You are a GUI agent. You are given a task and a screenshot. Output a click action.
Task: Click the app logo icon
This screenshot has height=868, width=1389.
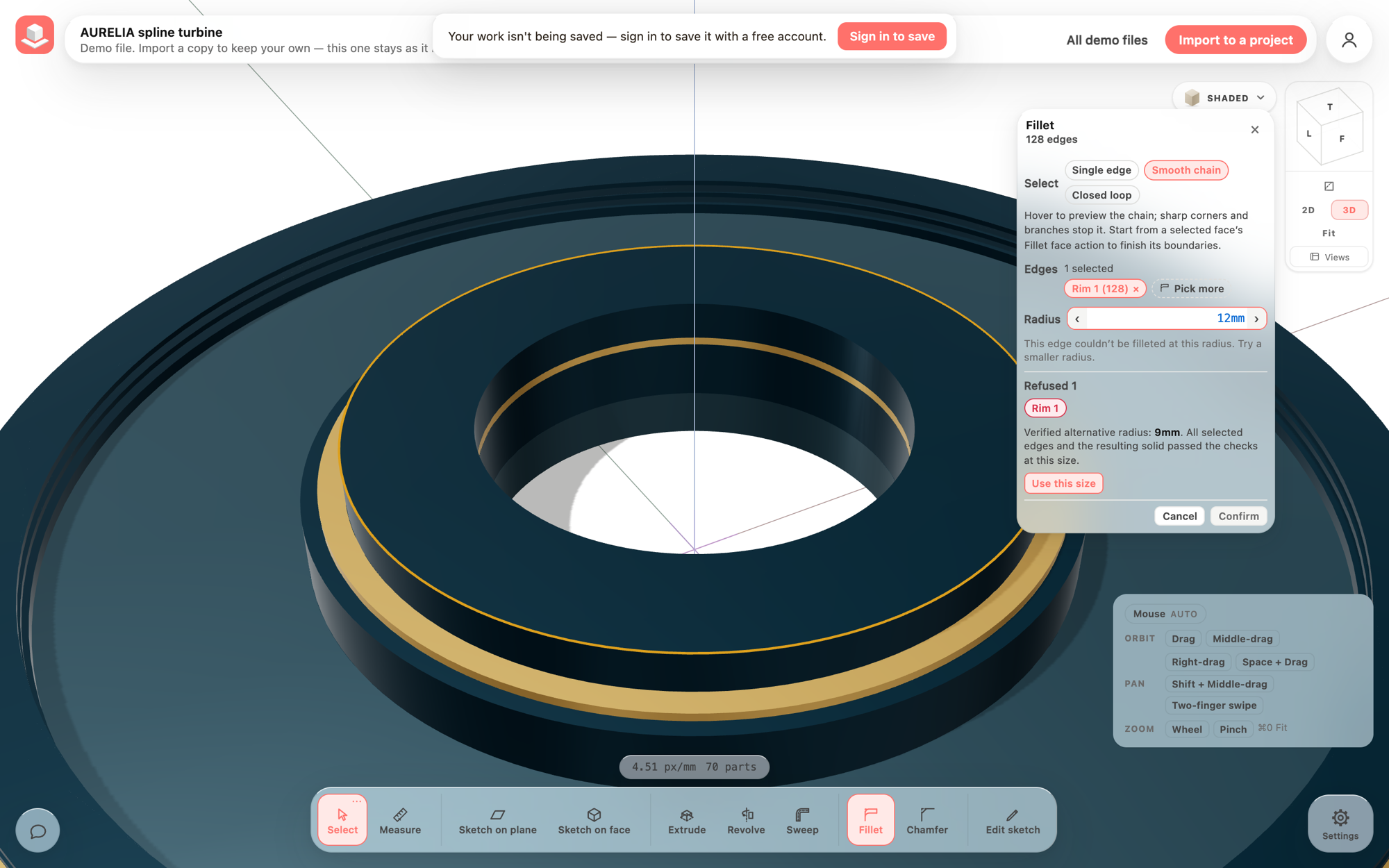tap(35, 35)
